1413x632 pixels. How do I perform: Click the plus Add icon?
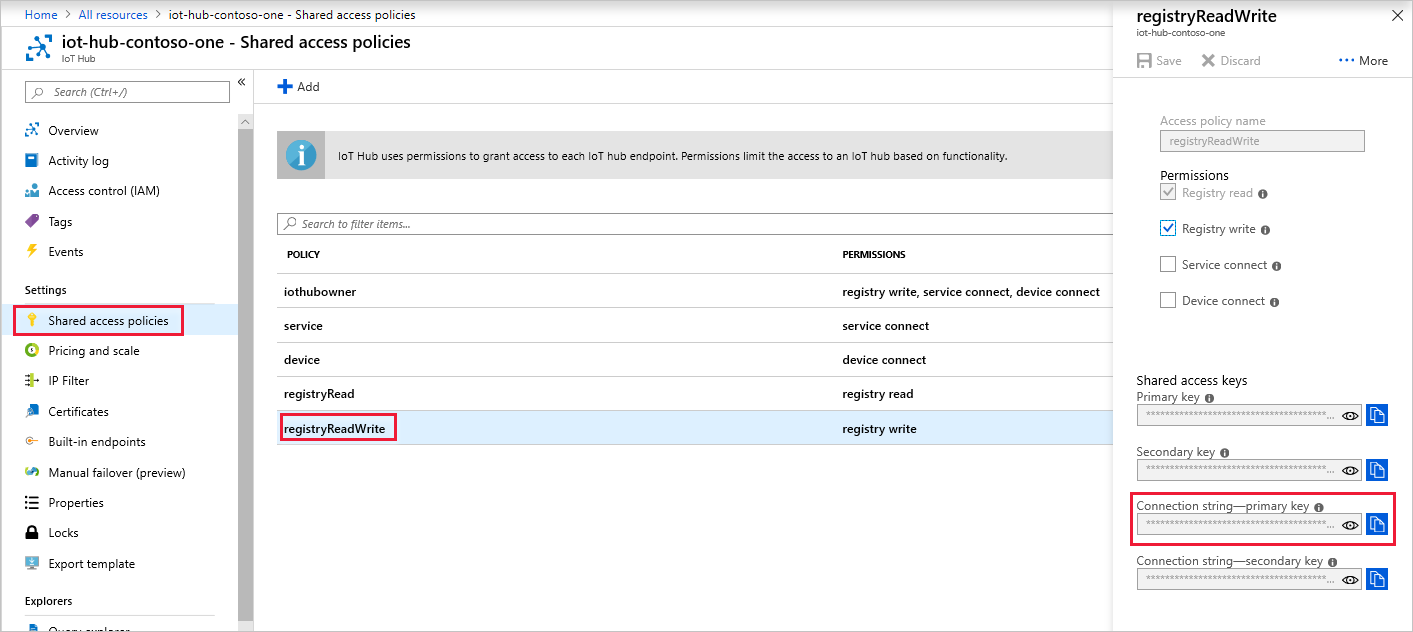click(x=285, y=87)
